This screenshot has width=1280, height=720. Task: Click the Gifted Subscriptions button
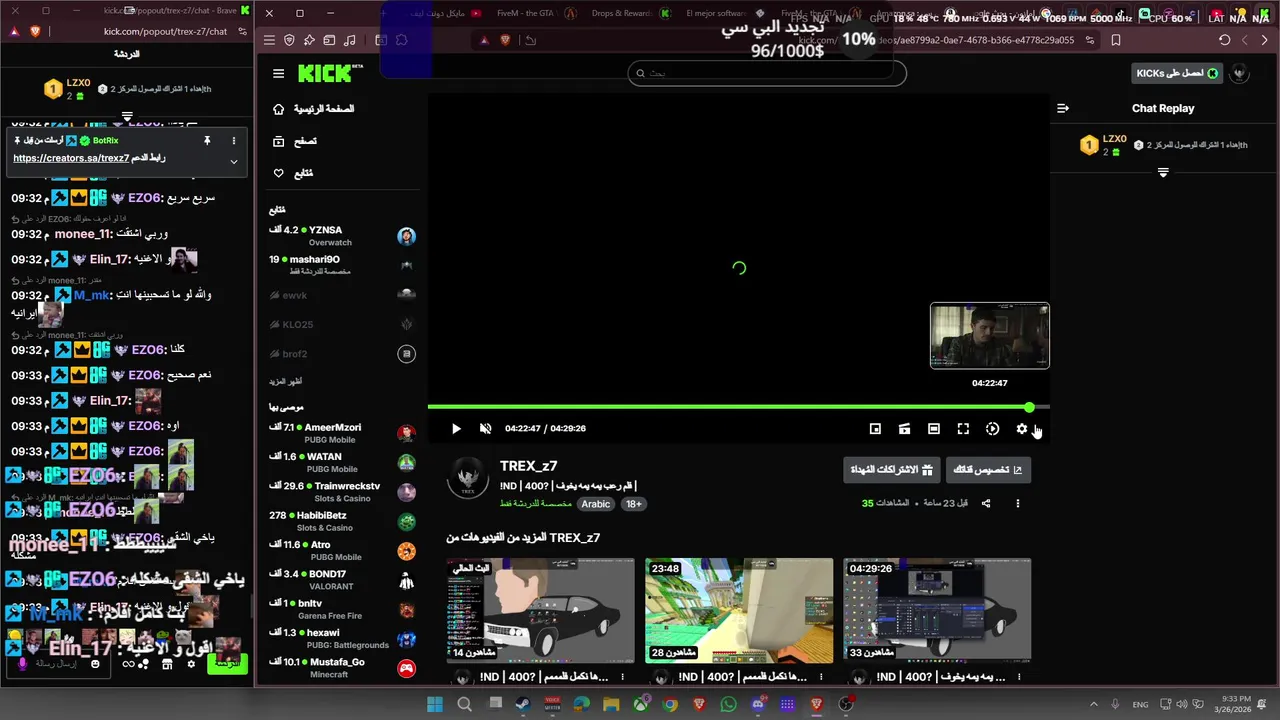[890, 469]
